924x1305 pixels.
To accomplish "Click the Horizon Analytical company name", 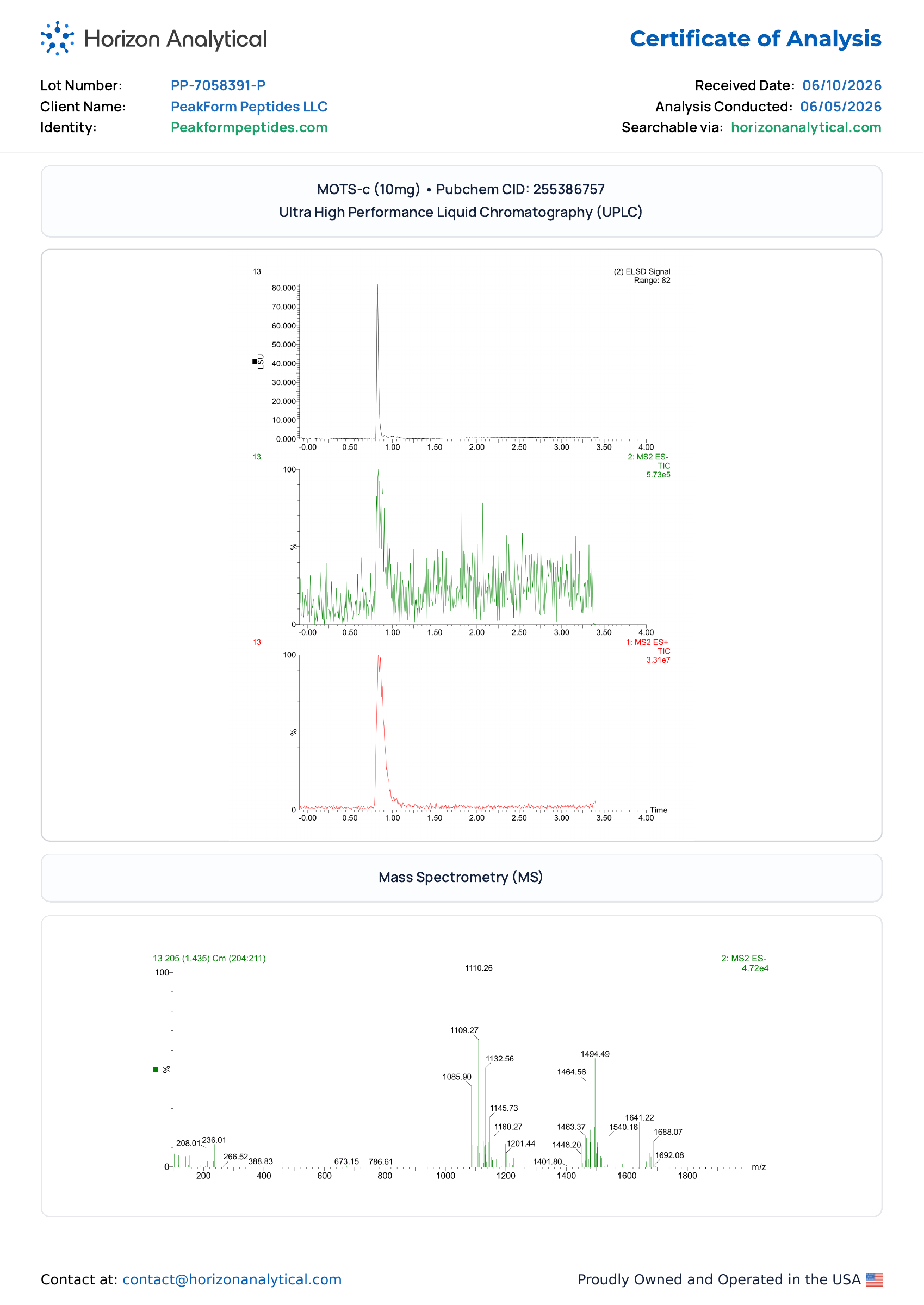I will click(x=175, y=39).
